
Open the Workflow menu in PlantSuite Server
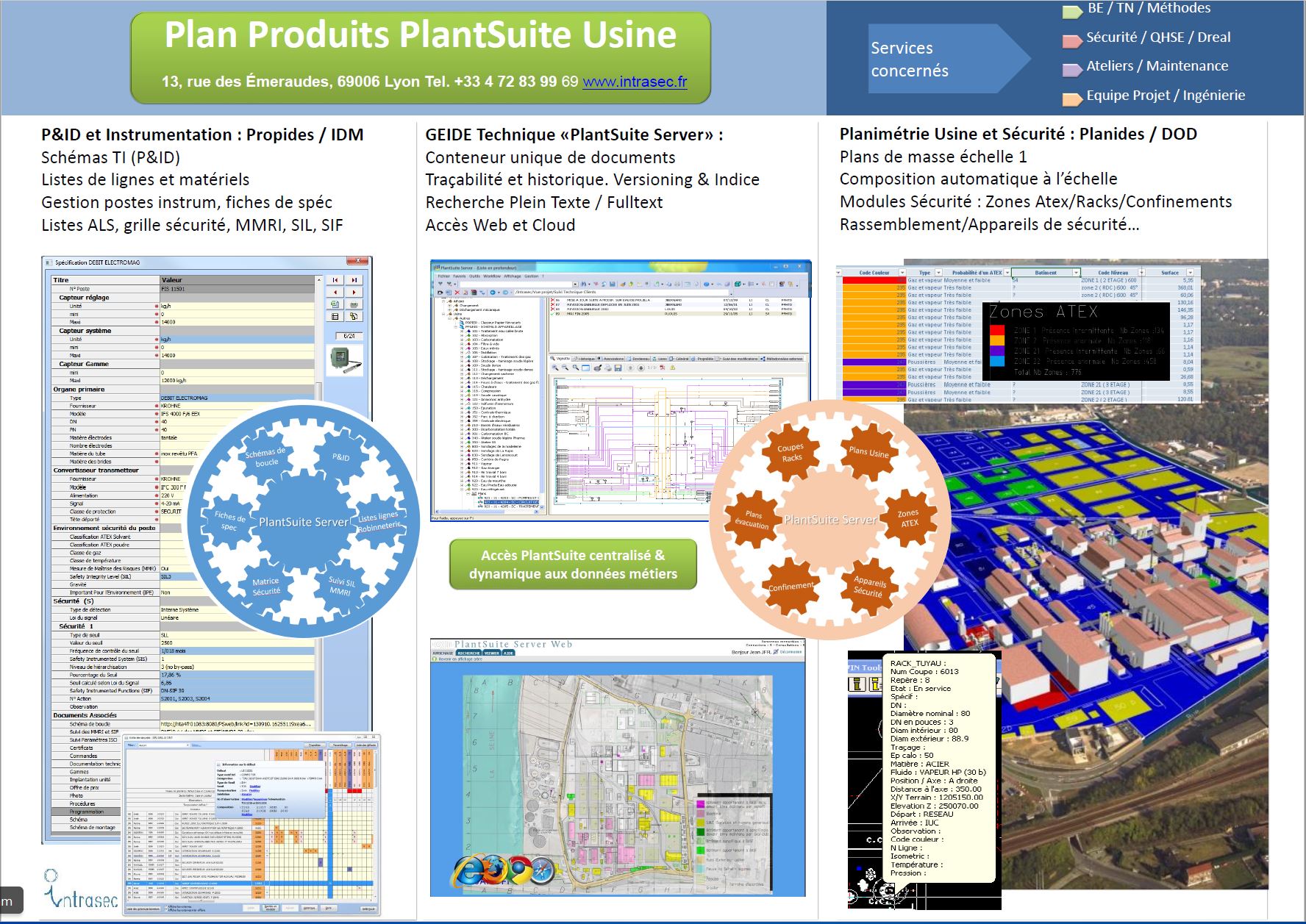tap(492, 276)
